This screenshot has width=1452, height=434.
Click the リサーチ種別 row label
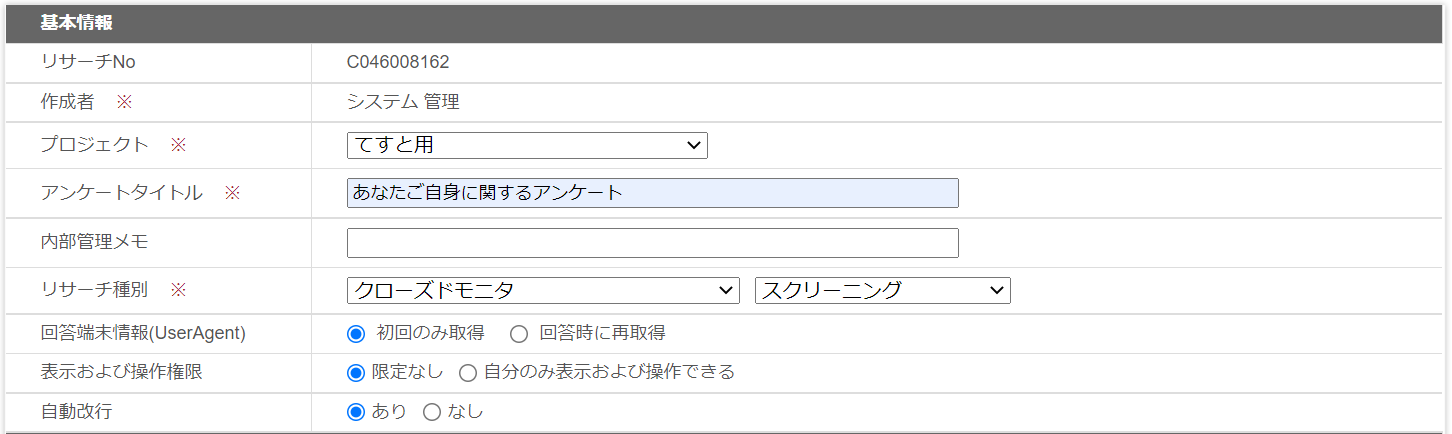pos(94,289)
